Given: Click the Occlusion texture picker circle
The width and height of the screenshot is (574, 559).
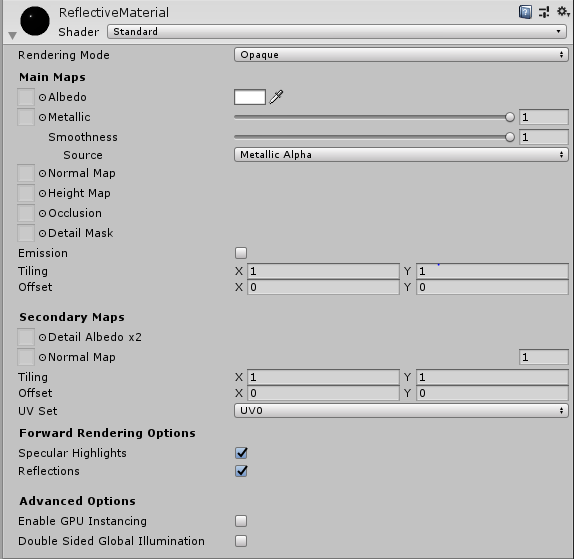Looking at the screenshot, I should pos(42,213).
